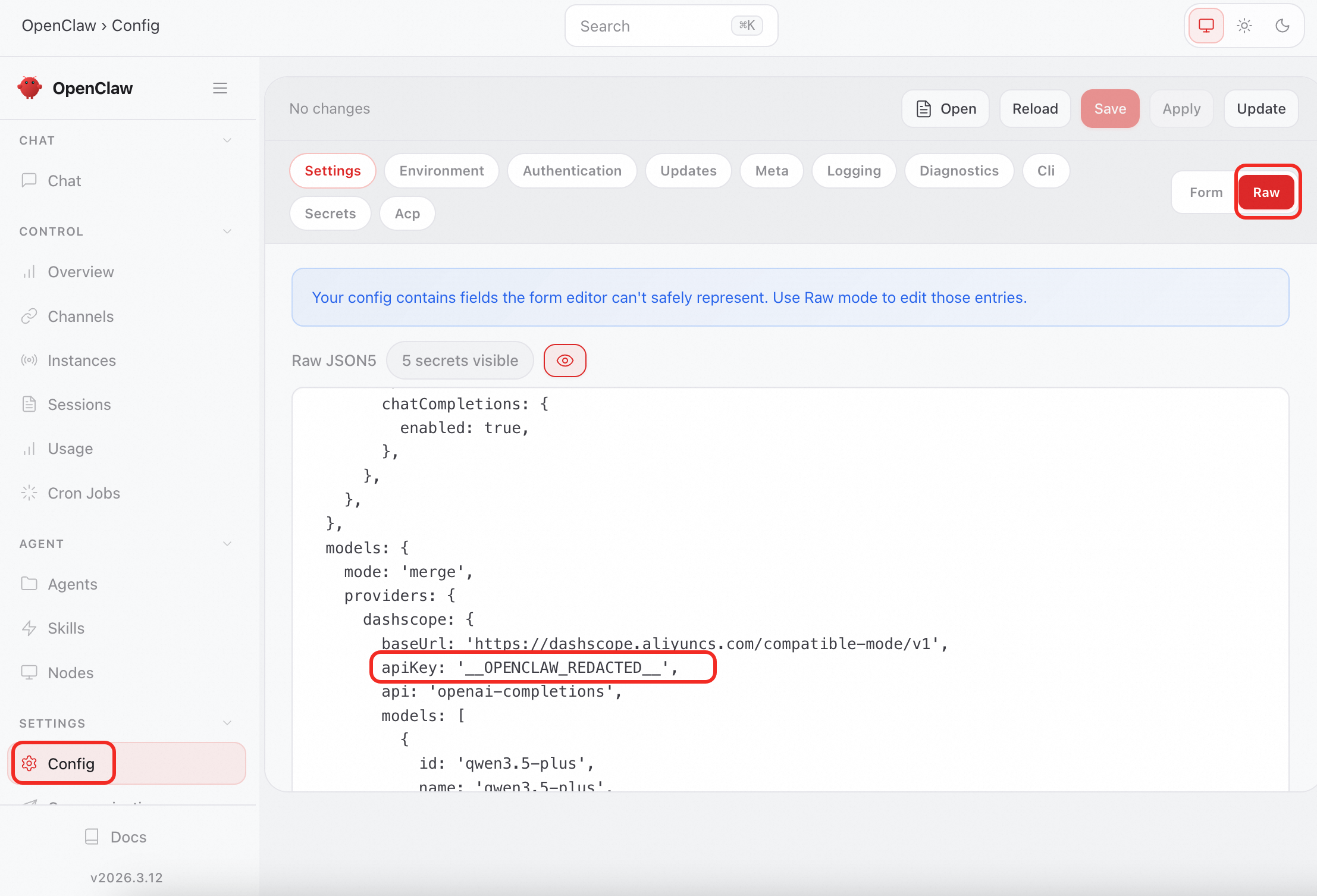Collapse the SETTINGS sidebar section
This screenshot has height=896, width=1317.
pos(227,723)
